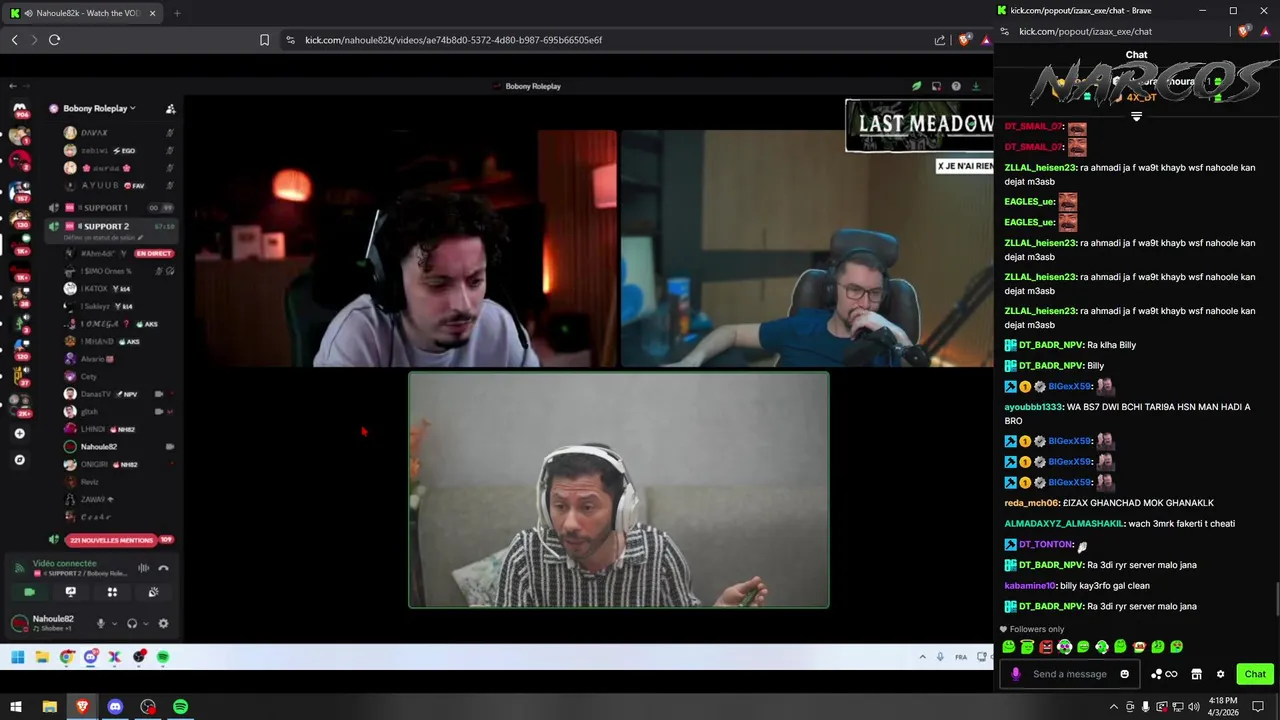
Task: Select user I K4TOX in the channel list
Action: point(96,289)
